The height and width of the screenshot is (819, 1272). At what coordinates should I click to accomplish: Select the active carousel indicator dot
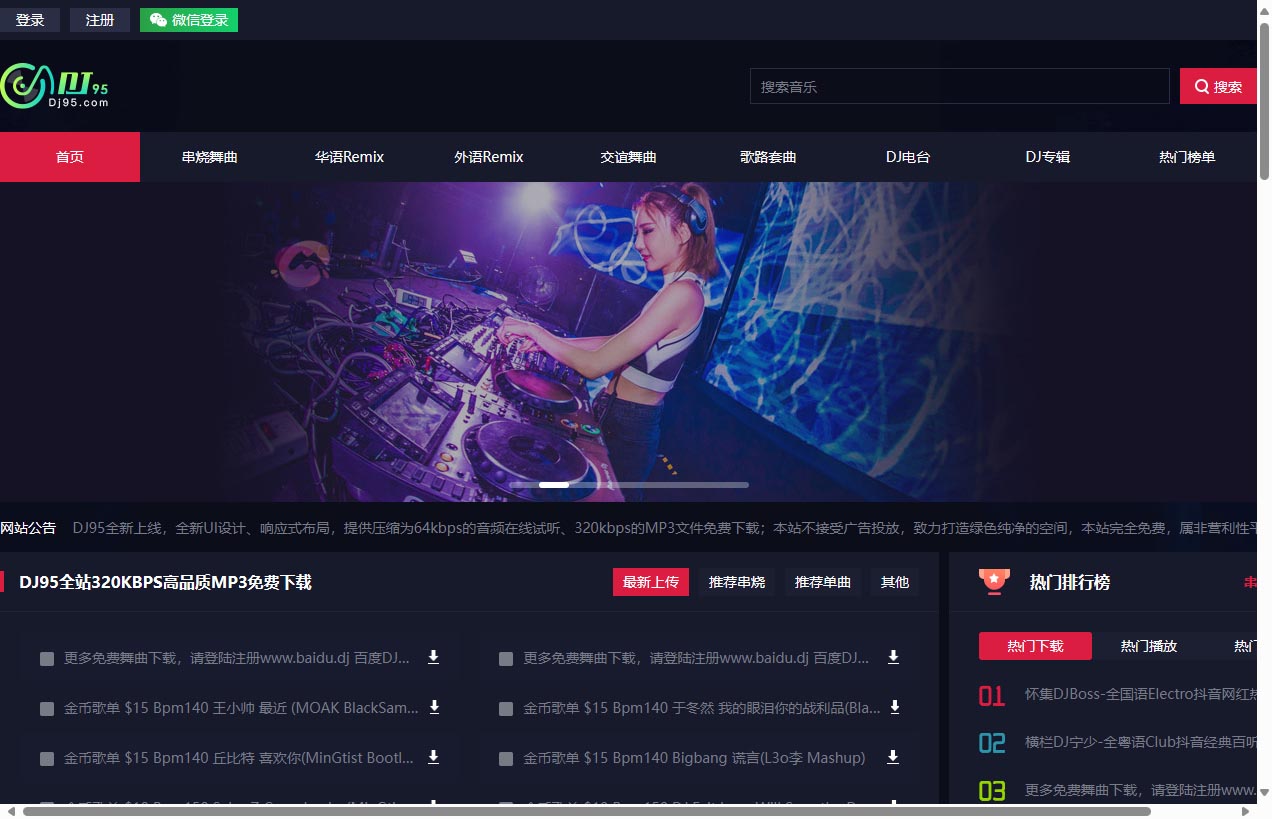coord(554,484)
